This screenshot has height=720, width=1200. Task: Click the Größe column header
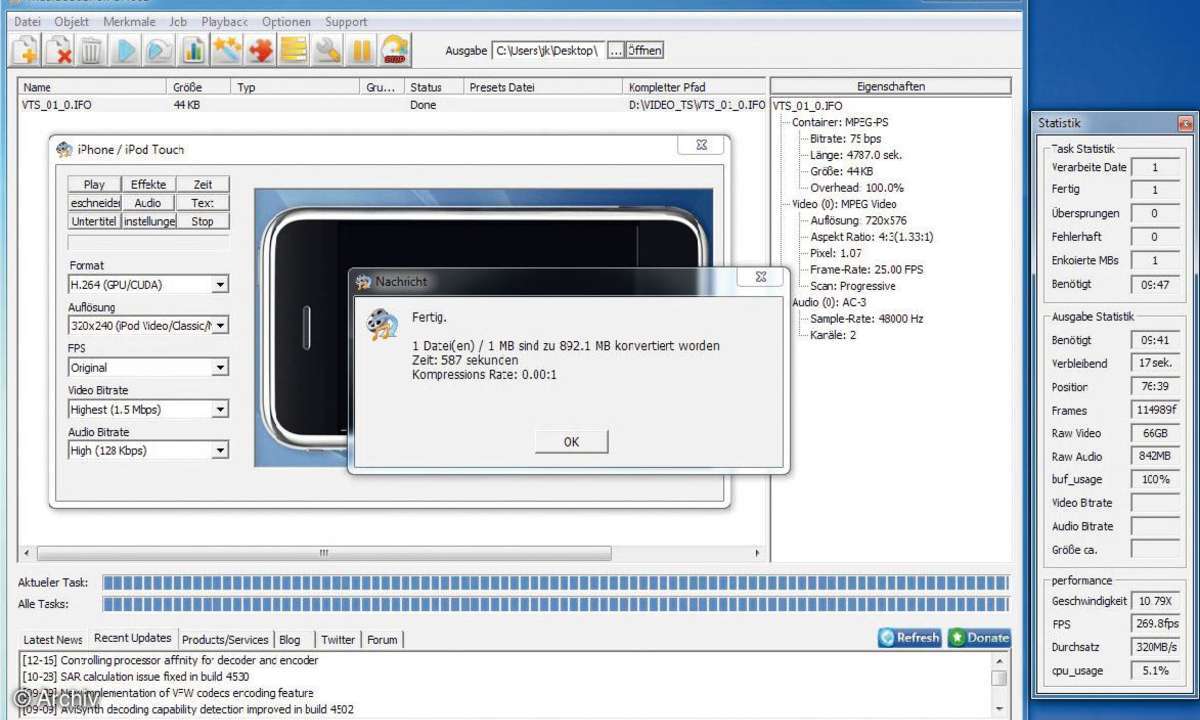199,87
